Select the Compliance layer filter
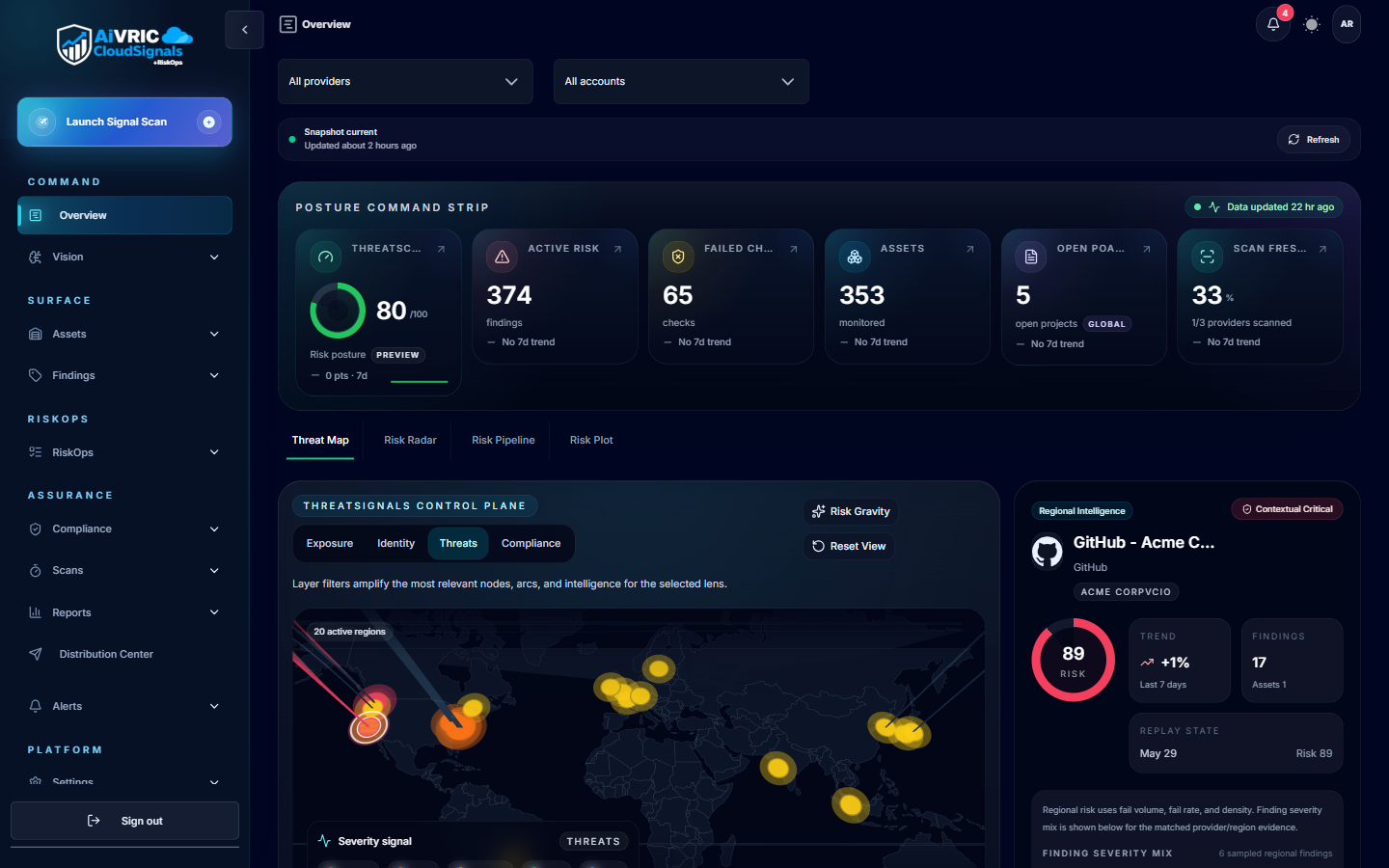 pos(531,543)
